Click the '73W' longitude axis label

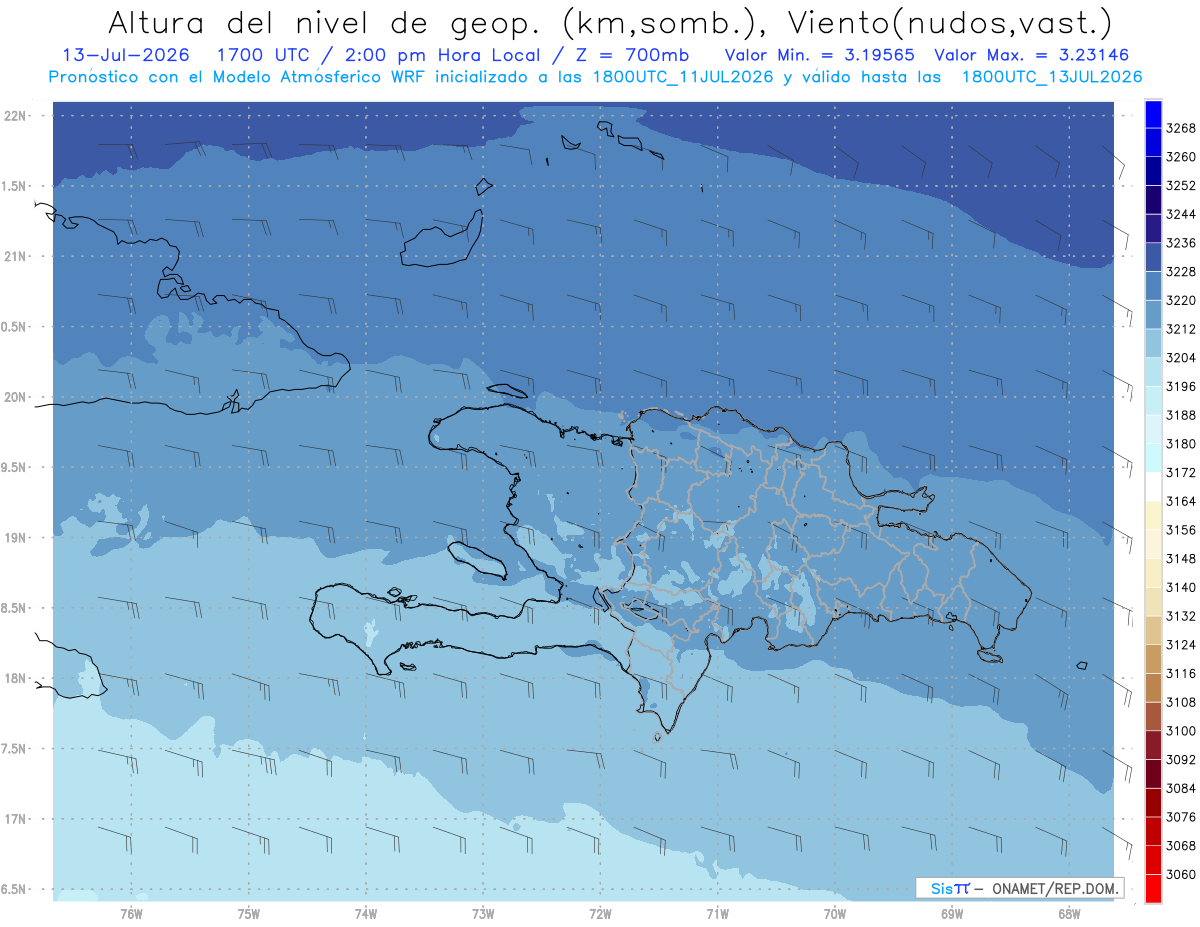(x=483, y=914)
